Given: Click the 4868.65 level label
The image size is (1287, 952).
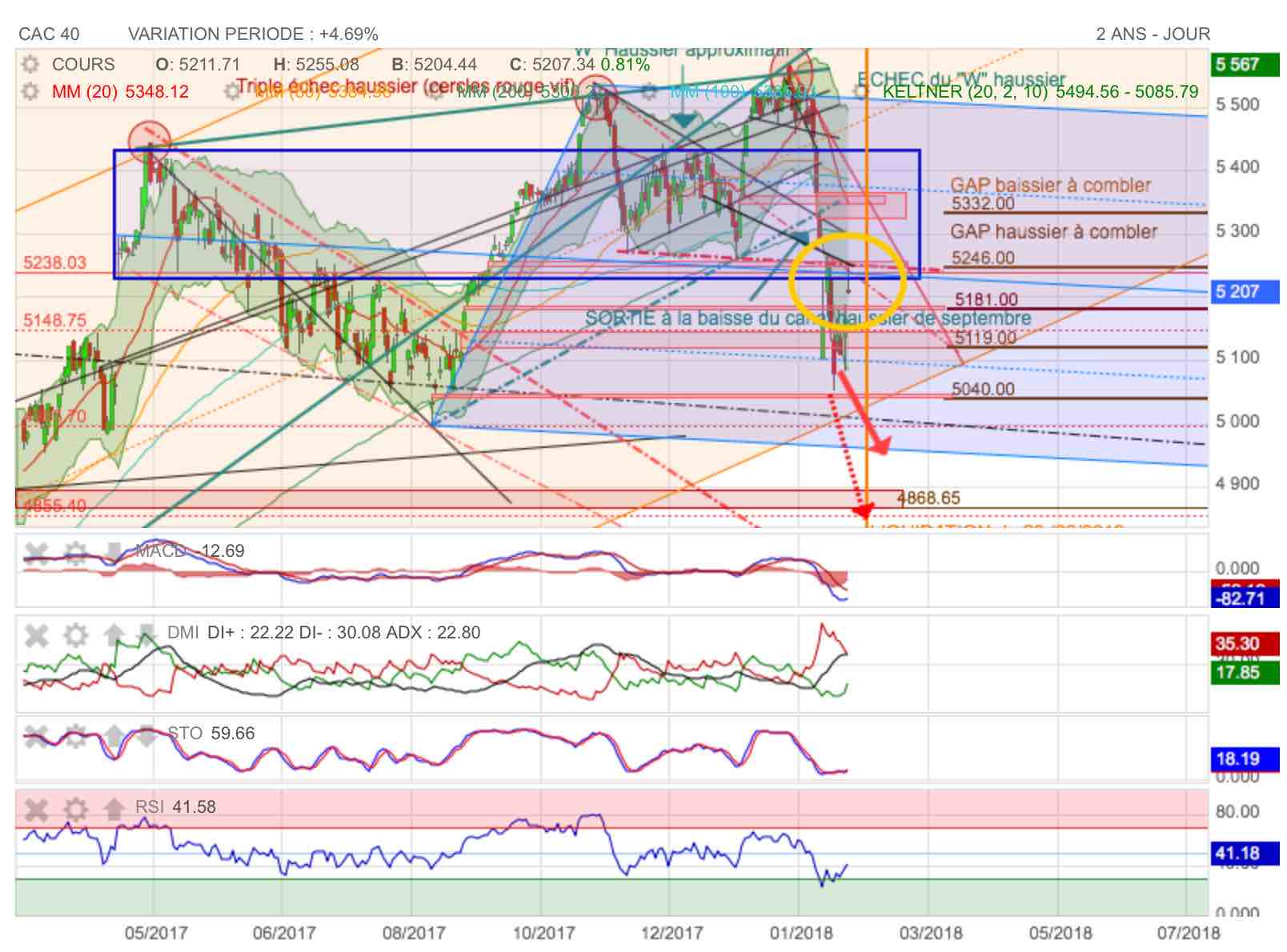Looking at the screenshot, I should [928, 498].
